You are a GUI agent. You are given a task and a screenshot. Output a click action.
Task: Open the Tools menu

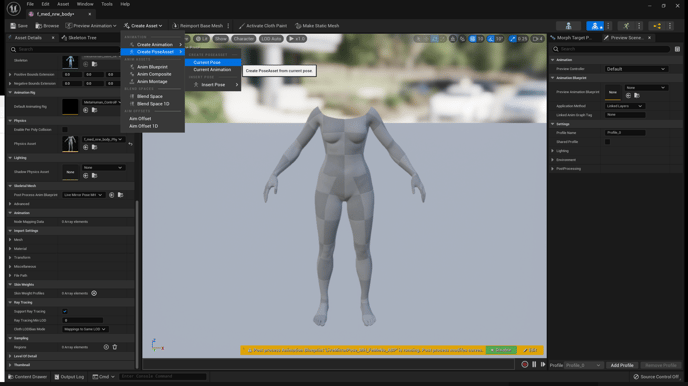click(x=107, y=4)
